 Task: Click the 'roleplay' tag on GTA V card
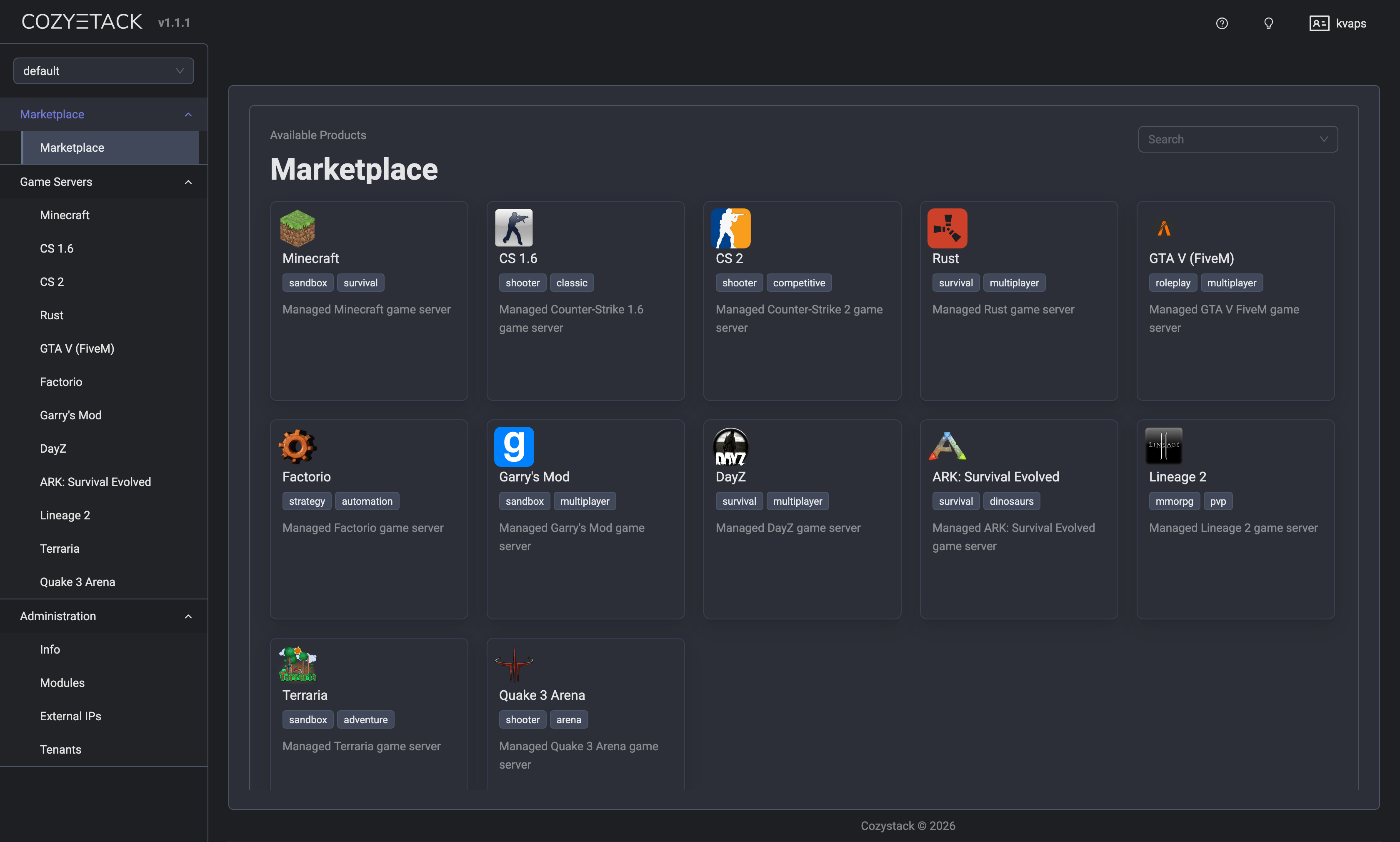click(1172, 282)
